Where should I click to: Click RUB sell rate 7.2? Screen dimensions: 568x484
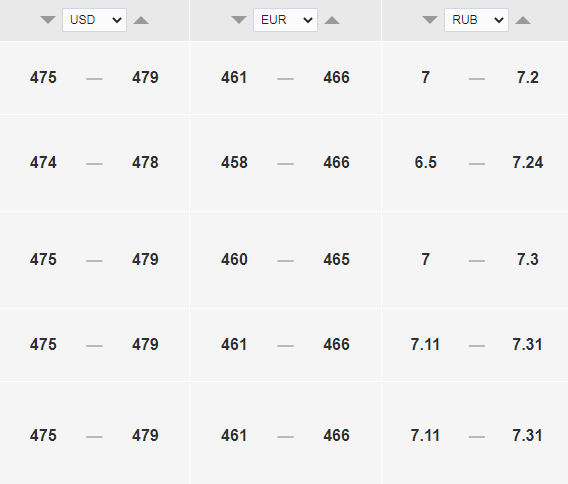click(528, 78)
